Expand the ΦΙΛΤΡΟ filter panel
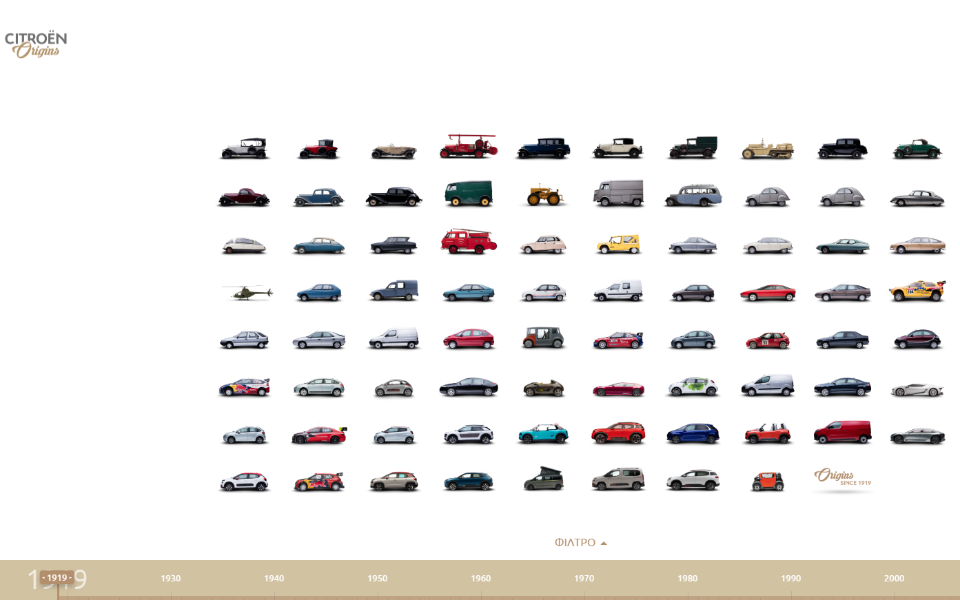The width and height of the screenshot is (960, 600). 575,543
